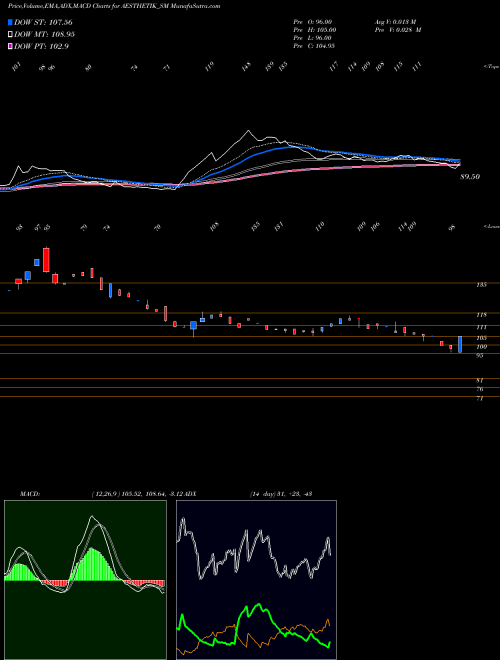Click the 'Pre L: 96.00' value
Viewport: 500px width, 660px height.
314,38
